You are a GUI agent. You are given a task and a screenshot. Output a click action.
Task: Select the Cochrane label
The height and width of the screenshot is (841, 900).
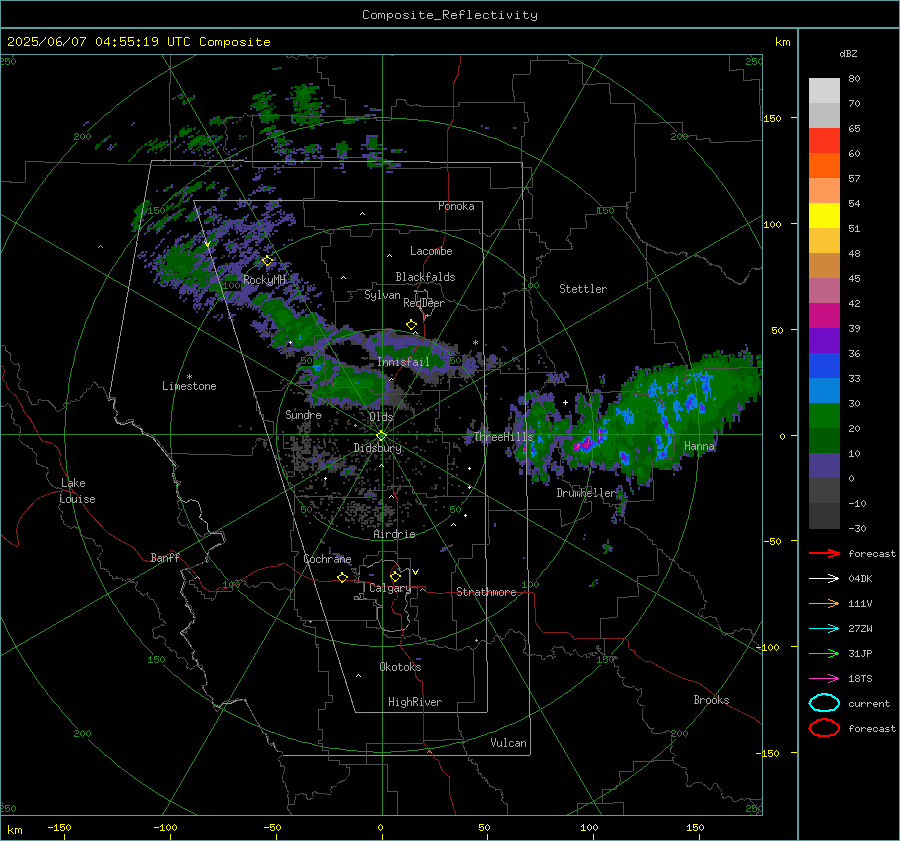click(327, 559)
